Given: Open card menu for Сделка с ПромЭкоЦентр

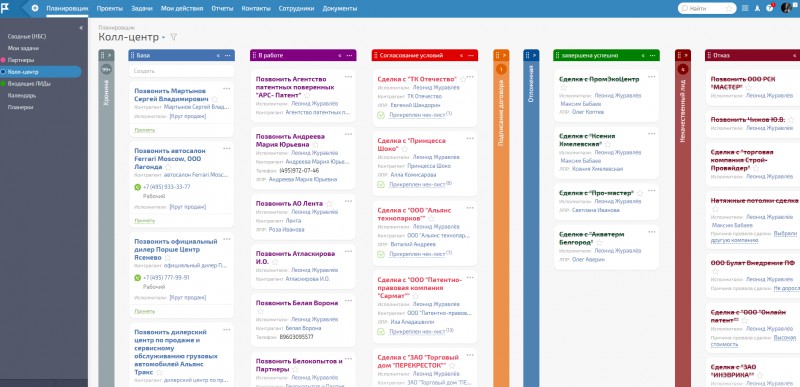Looking at the screenshot, I should (652, 77).
